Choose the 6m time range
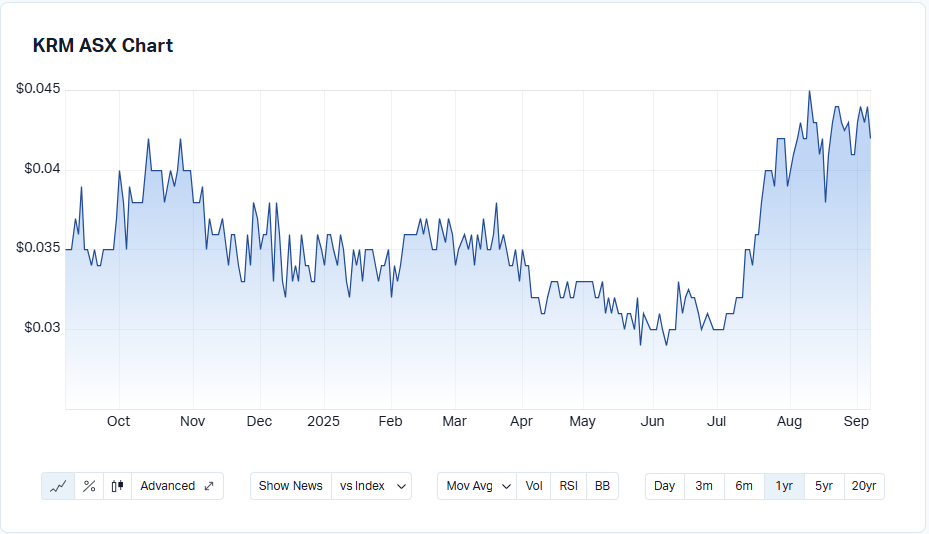 744,486
